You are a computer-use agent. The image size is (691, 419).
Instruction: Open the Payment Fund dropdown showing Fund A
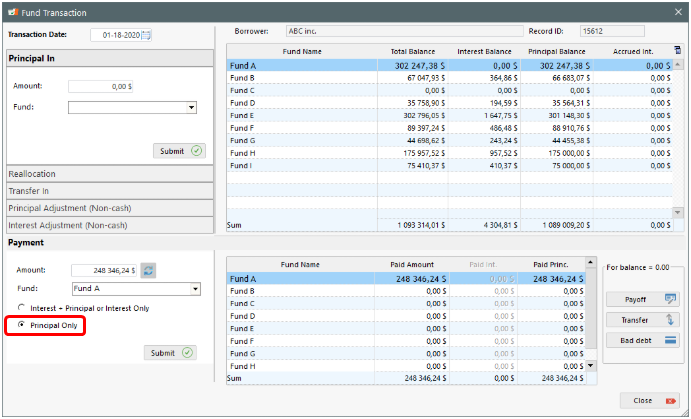195,289
